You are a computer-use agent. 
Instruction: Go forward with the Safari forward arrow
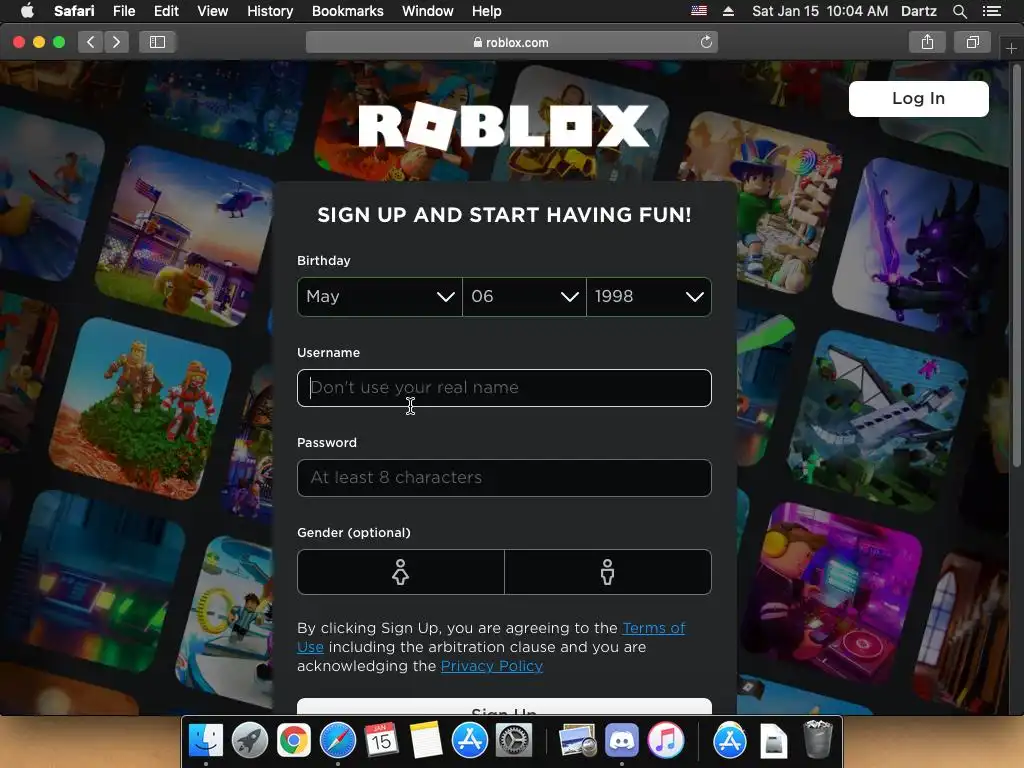click(x=116, y=42)
